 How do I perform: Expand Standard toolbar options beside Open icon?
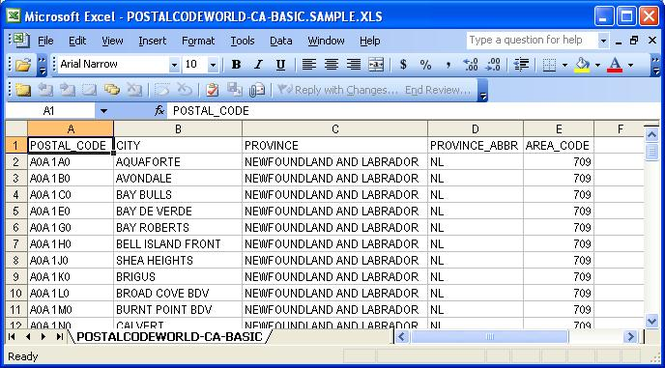point(42,65)
